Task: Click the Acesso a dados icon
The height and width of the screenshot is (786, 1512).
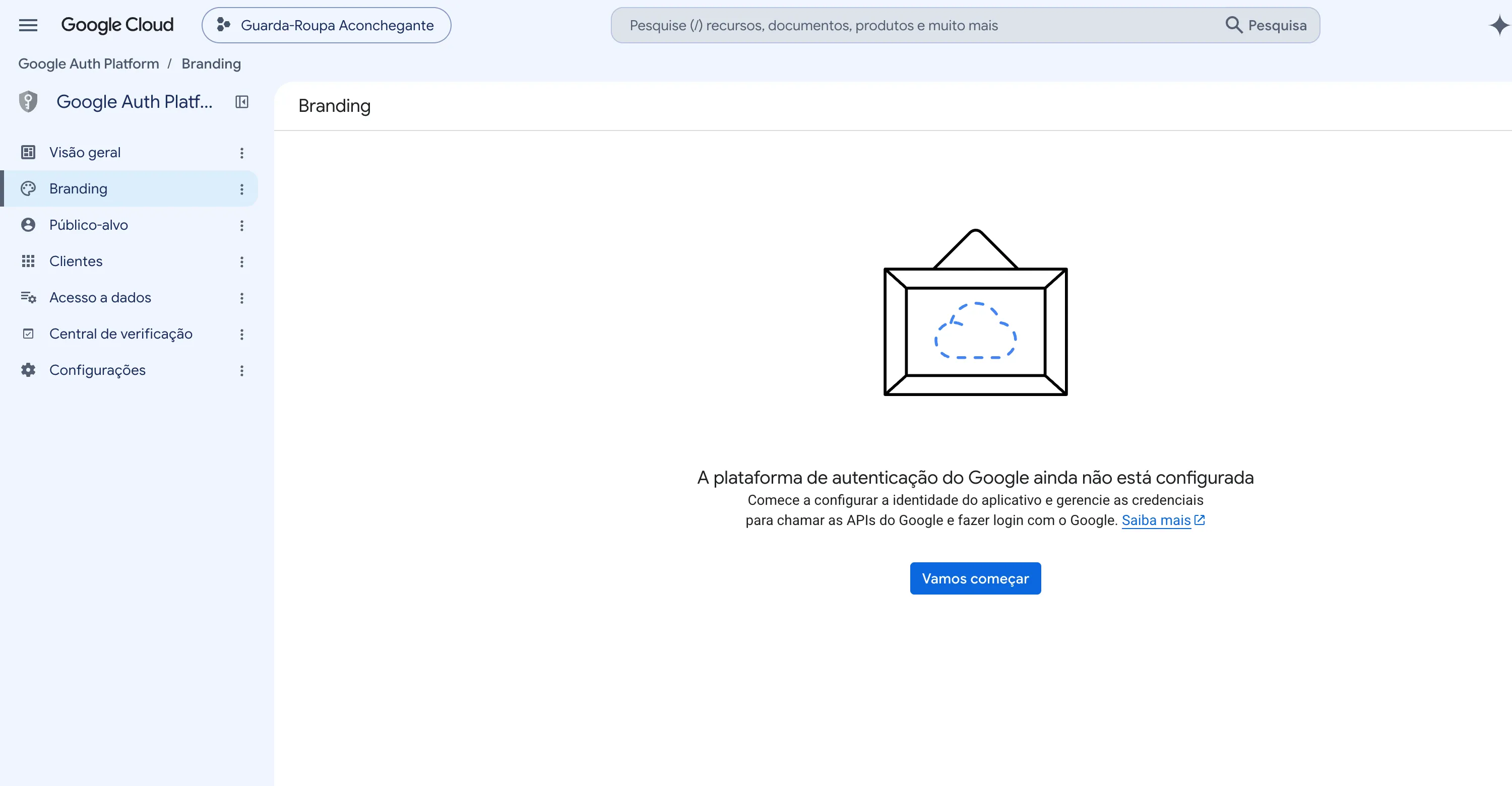Action: point(28,298)
